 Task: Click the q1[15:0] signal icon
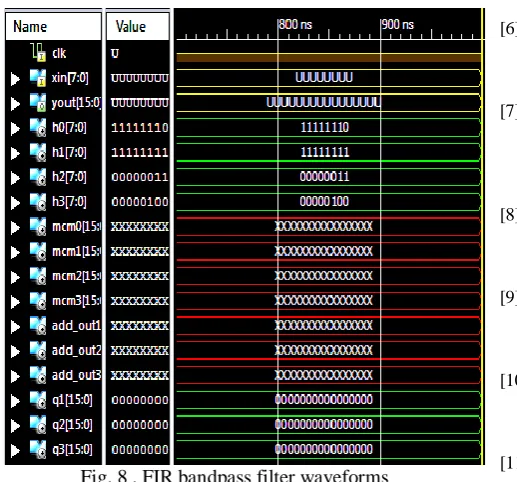click(38, 400)
